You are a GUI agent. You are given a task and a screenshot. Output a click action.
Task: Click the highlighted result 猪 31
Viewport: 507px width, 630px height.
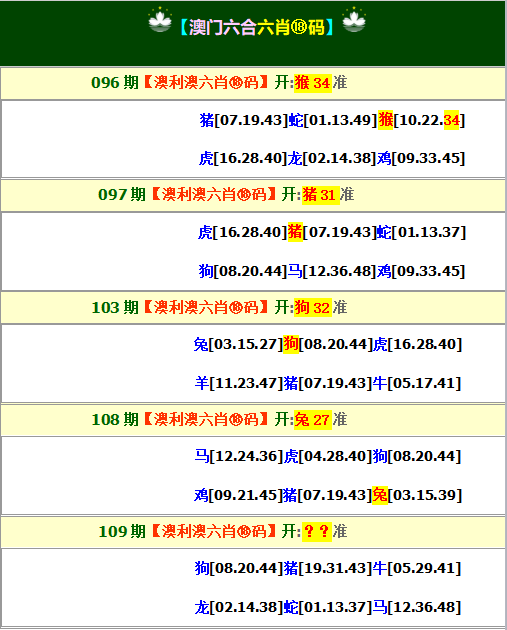321,195
